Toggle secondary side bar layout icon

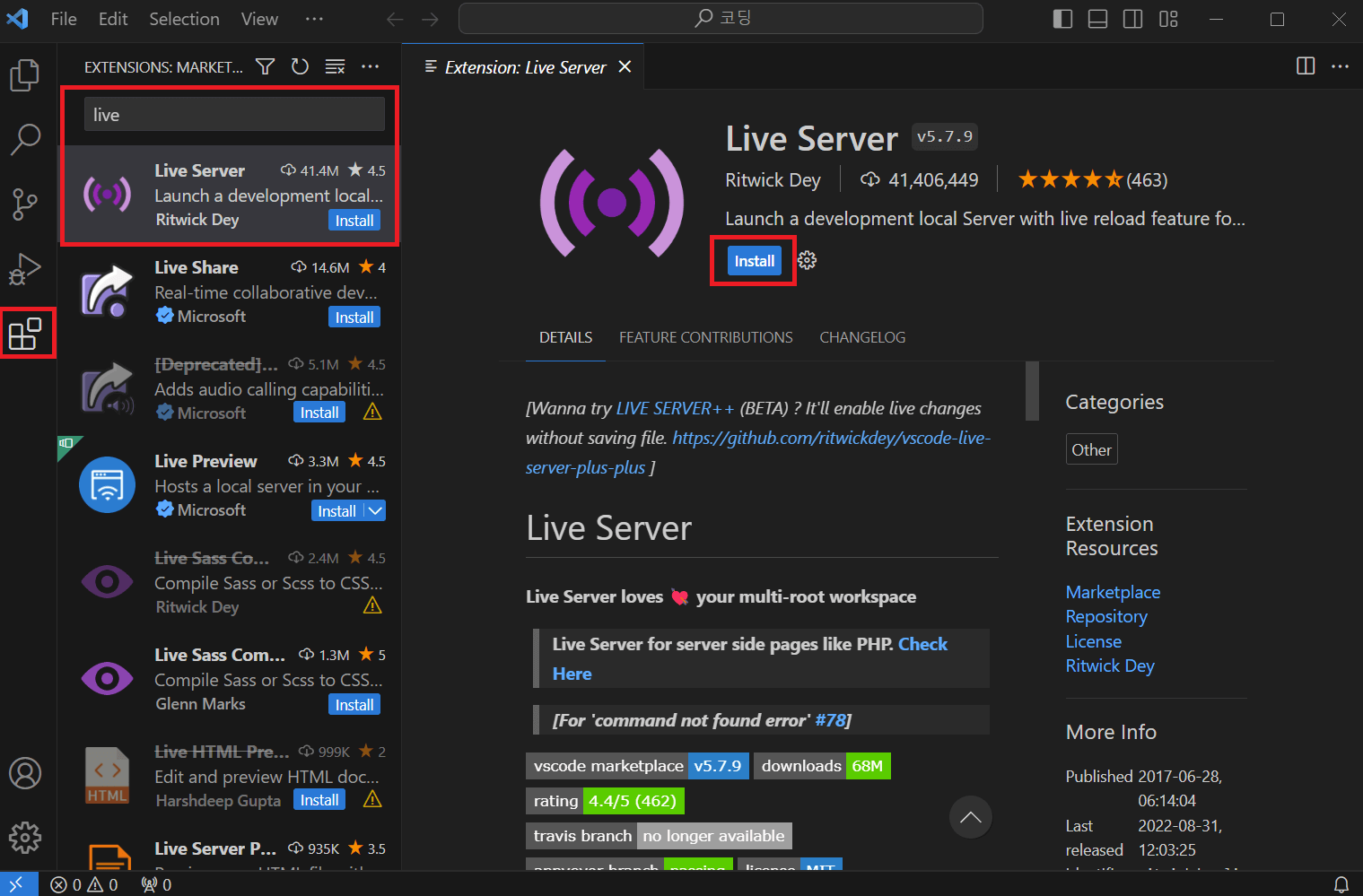tap(1133, 19)
